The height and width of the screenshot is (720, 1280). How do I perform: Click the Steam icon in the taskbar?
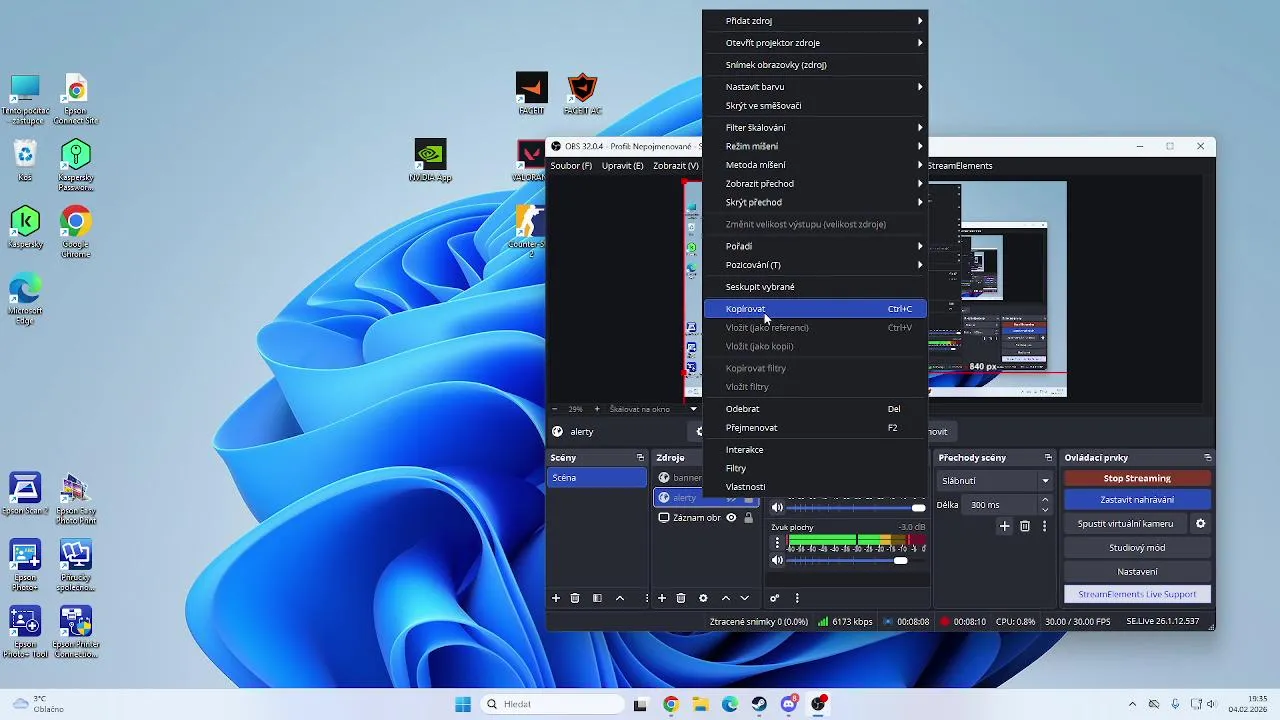pos(760,704)
